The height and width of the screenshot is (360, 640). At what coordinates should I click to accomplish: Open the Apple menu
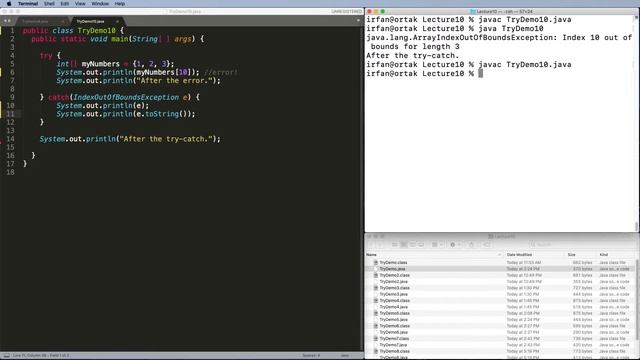(x=9, y=4)
